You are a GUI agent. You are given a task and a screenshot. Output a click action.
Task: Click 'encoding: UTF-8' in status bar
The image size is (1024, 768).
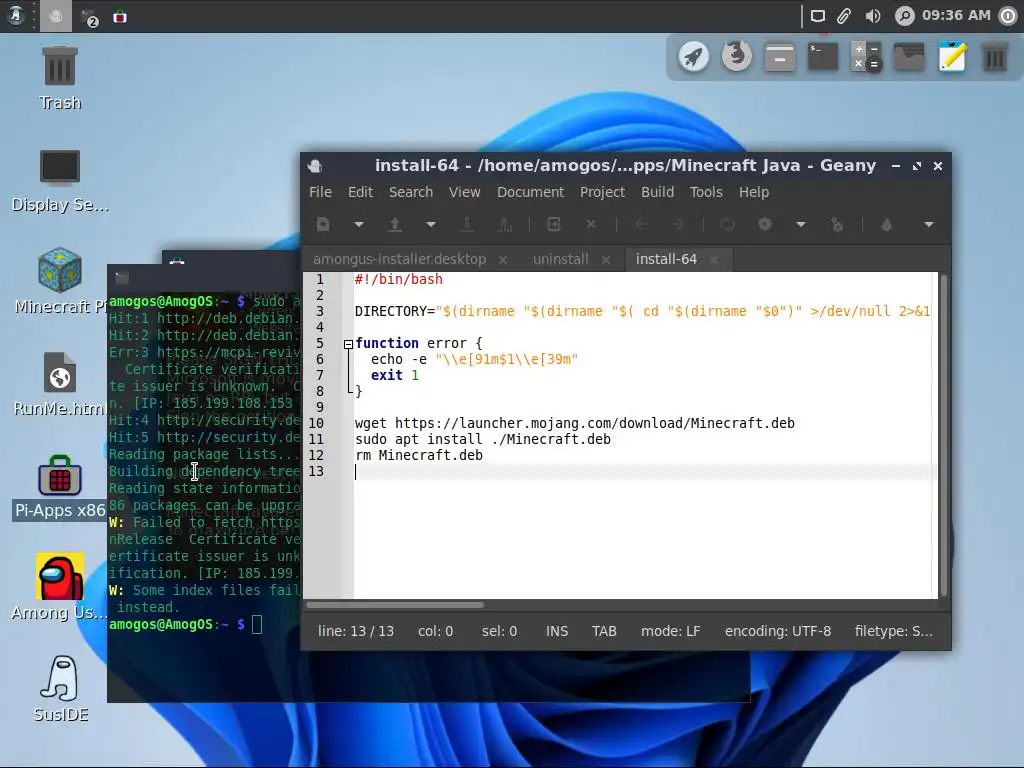778,632
